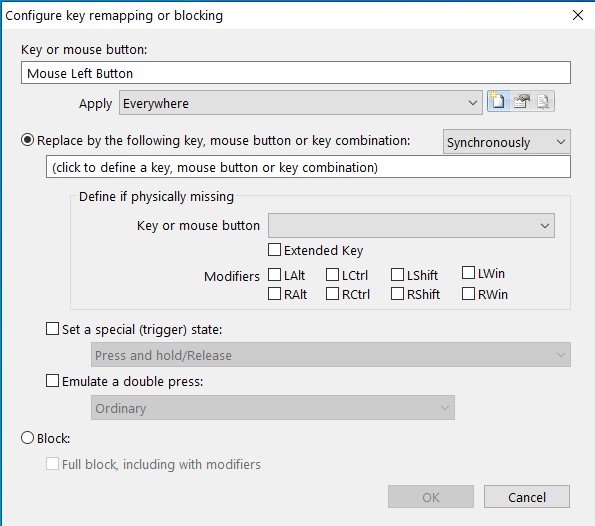The image size is (595, 526).
Task: Tick the RCtrl modifier checkbox
Action: (x=332, y=294)
